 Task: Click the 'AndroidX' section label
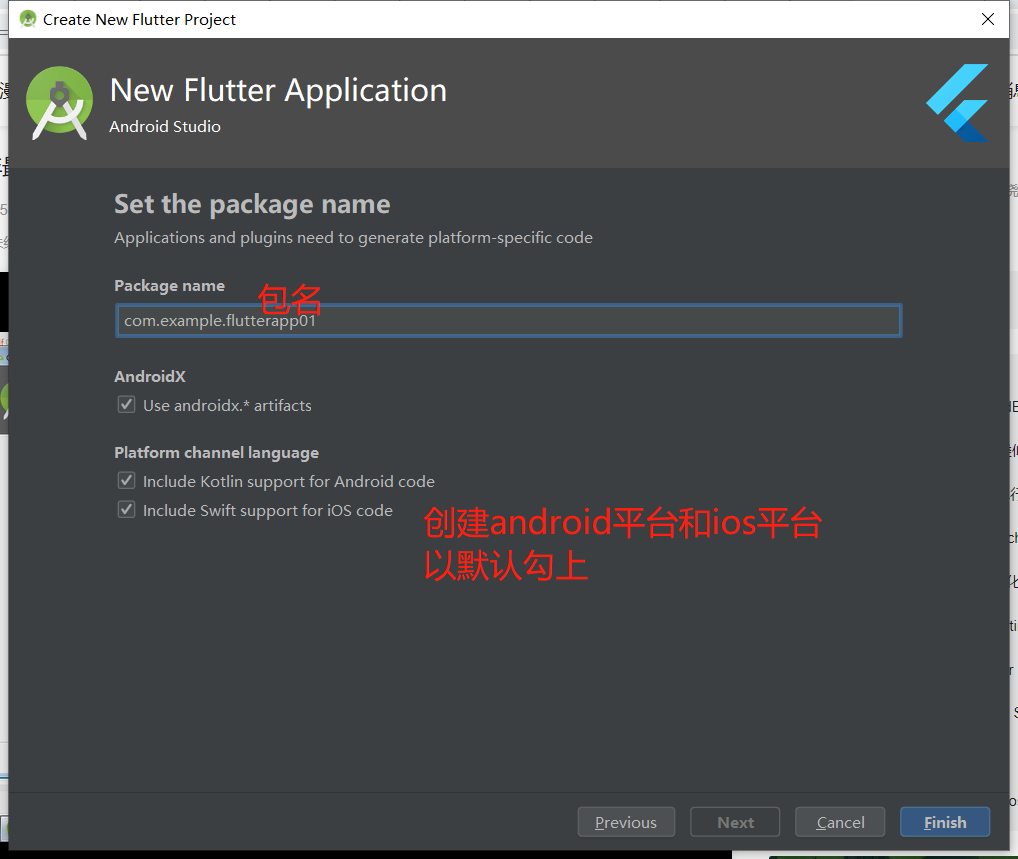150,377
